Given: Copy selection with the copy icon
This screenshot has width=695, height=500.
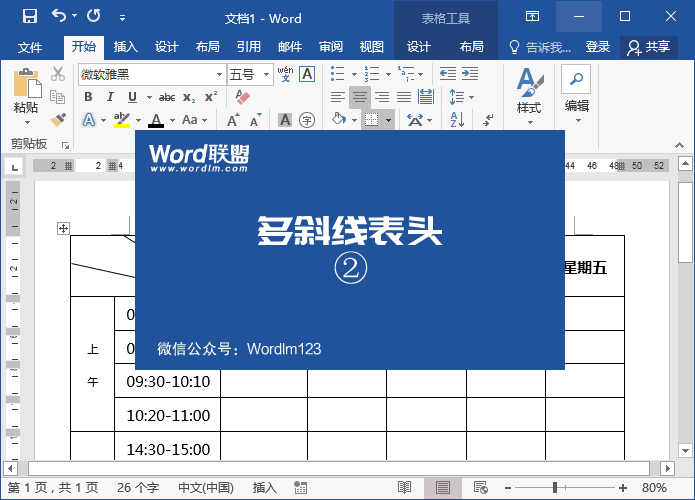Looking at the screenshot, I should tap(58, 97).
